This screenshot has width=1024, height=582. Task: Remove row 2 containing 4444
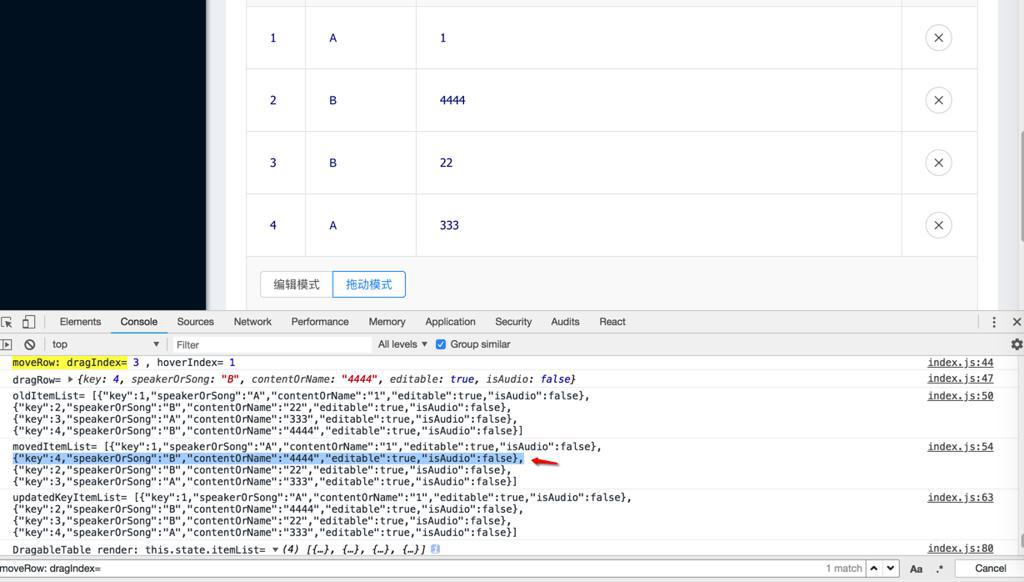click(938, 100)
